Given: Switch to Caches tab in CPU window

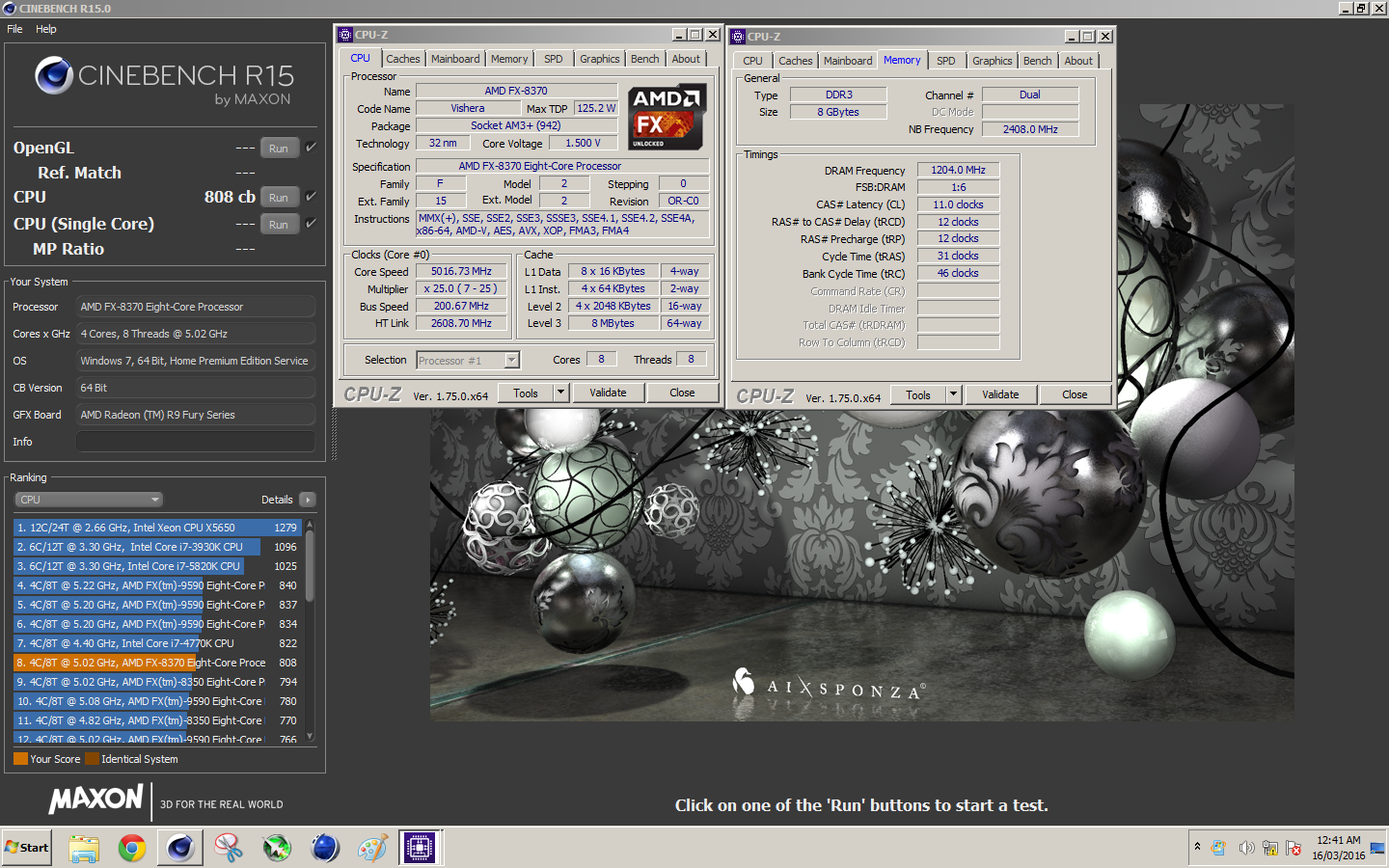Looking at the screenshot, I should (x=402, y=59).
